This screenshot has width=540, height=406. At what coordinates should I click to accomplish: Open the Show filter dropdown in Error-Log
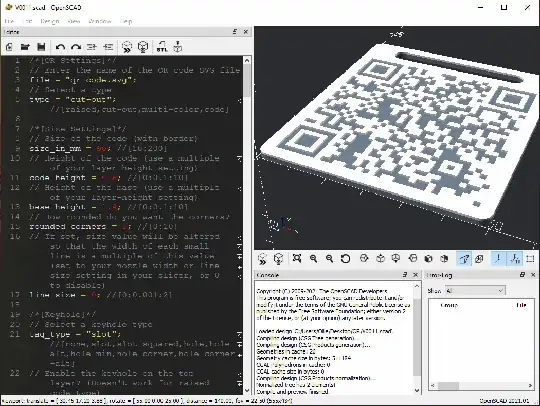coord(475,291)
